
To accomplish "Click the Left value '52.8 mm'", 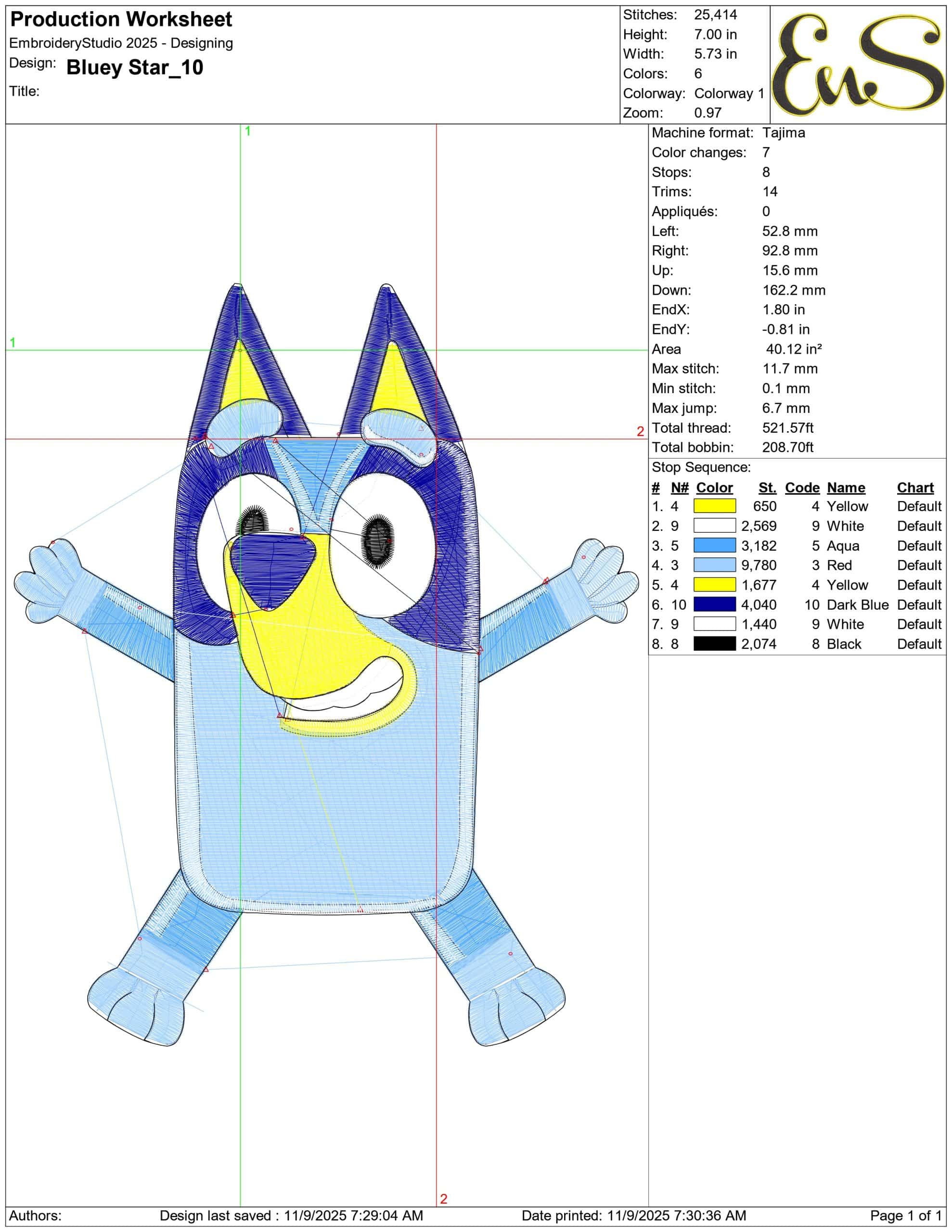I will coord(790,231).
